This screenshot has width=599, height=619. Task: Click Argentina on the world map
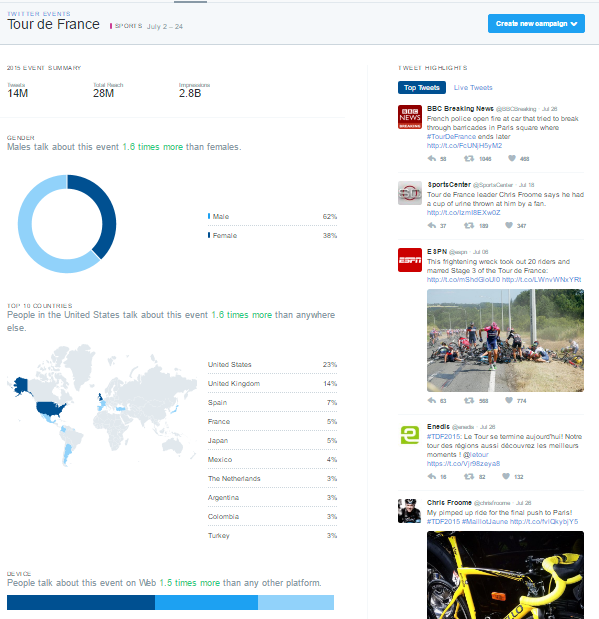tap(68, 453)
